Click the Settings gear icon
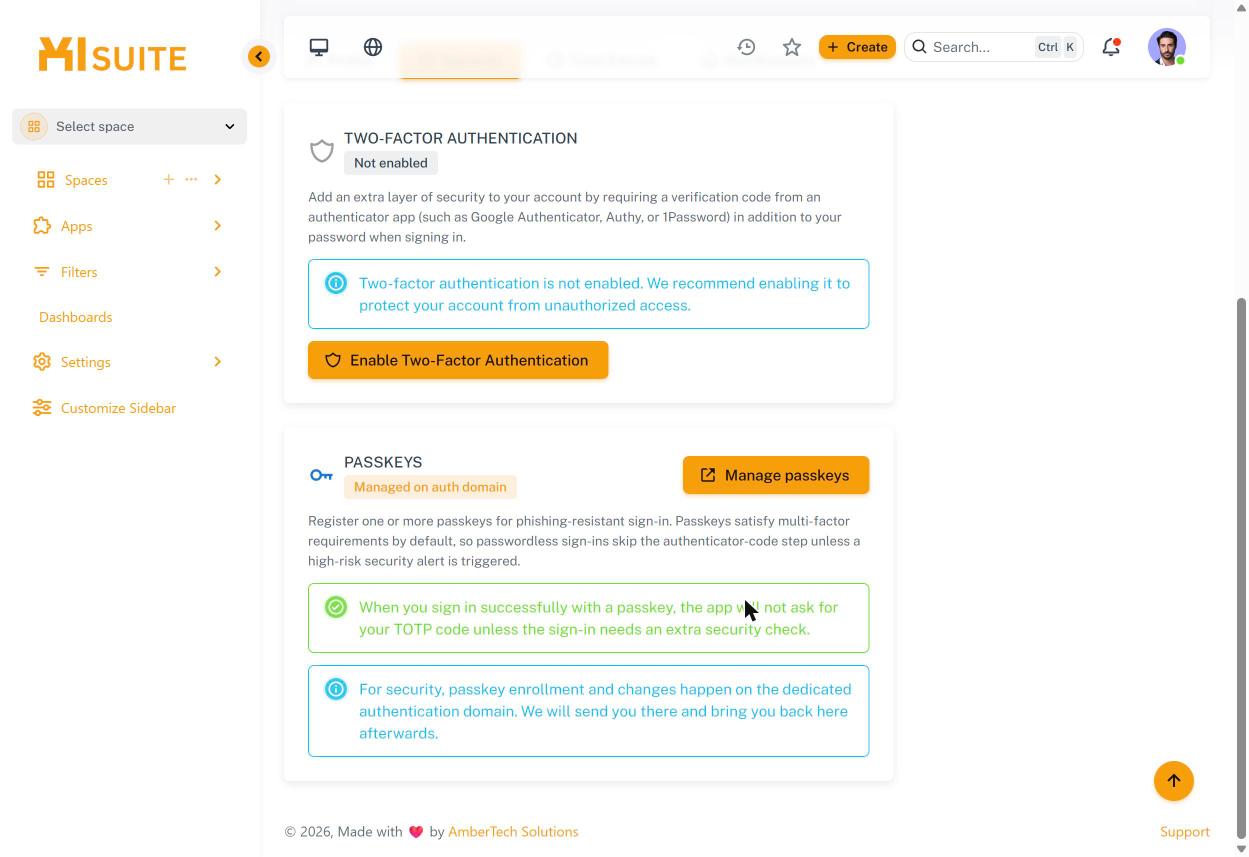The height and width of the screenshot is (857, 1249). click(x=42, y=362)
